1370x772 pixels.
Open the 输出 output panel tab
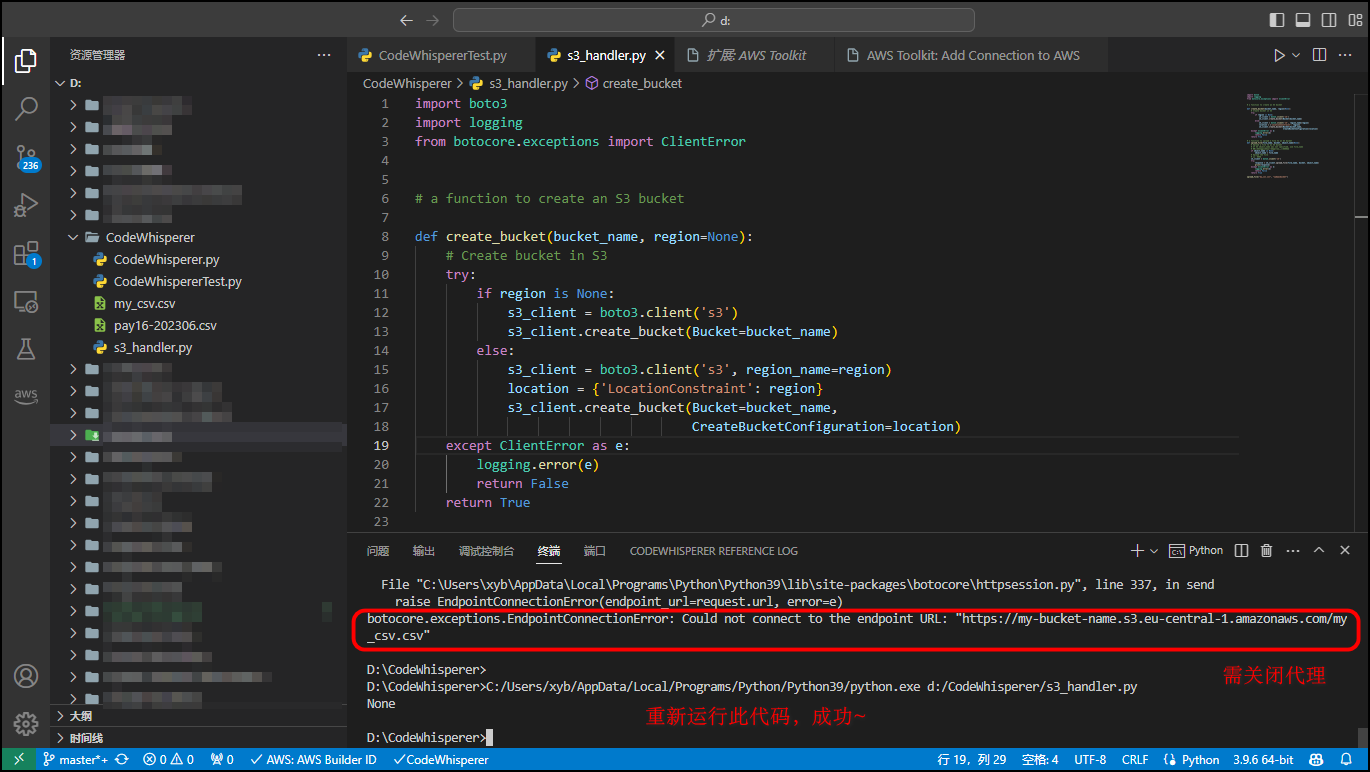pos(424,551)
